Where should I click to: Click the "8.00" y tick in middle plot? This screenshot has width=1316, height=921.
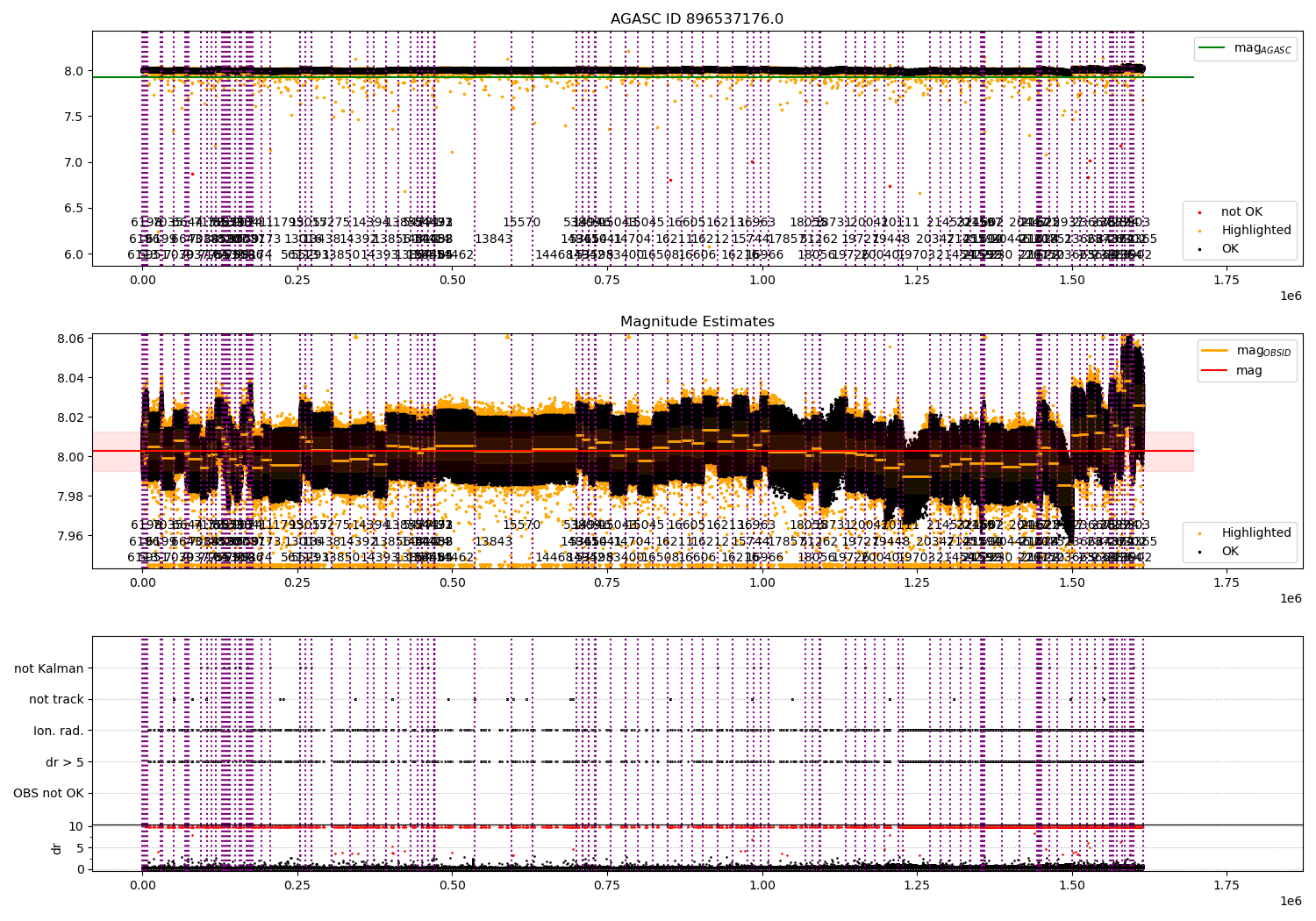pyautogui.click(x=71, y=457)
